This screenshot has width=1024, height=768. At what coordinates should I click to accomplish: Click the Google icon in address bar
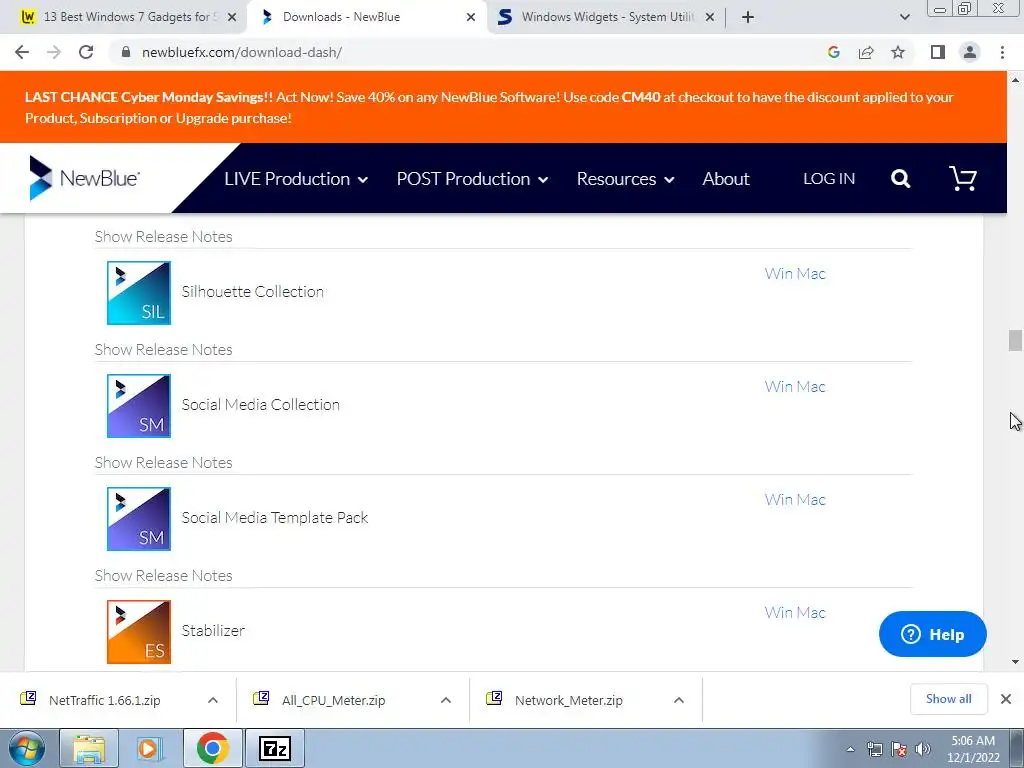click(x=833, y=52)
